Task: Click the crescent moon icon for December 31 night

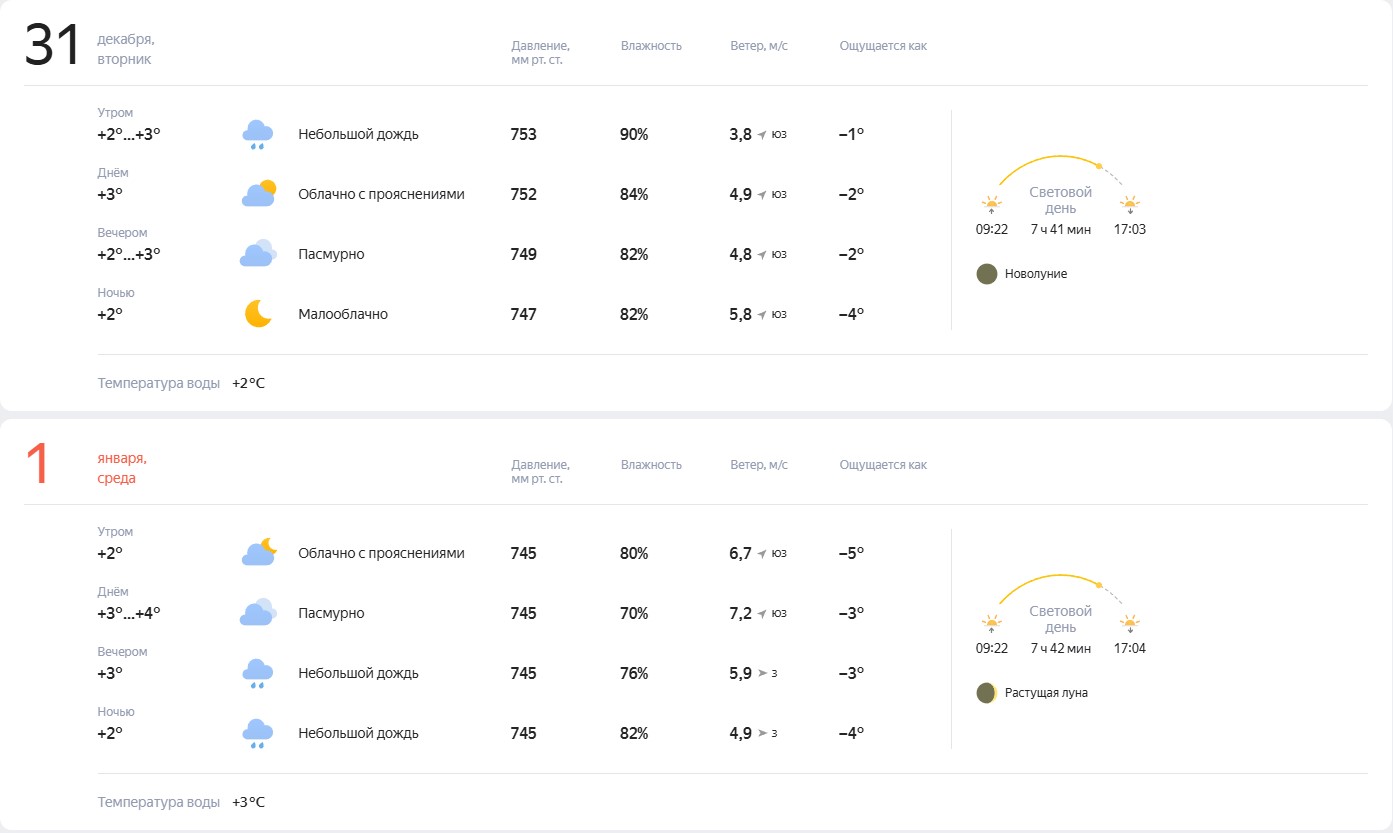Action: point(258,314)
